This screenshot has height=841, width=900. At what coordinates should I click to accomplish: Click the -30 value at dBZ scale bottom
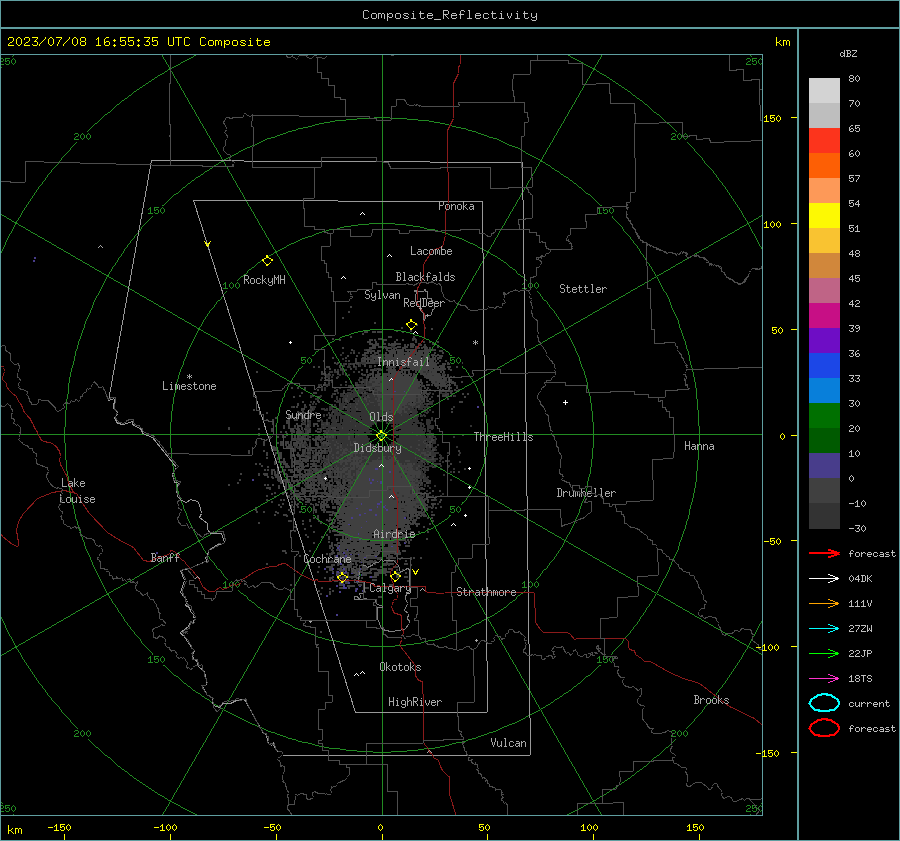(857, 529)
